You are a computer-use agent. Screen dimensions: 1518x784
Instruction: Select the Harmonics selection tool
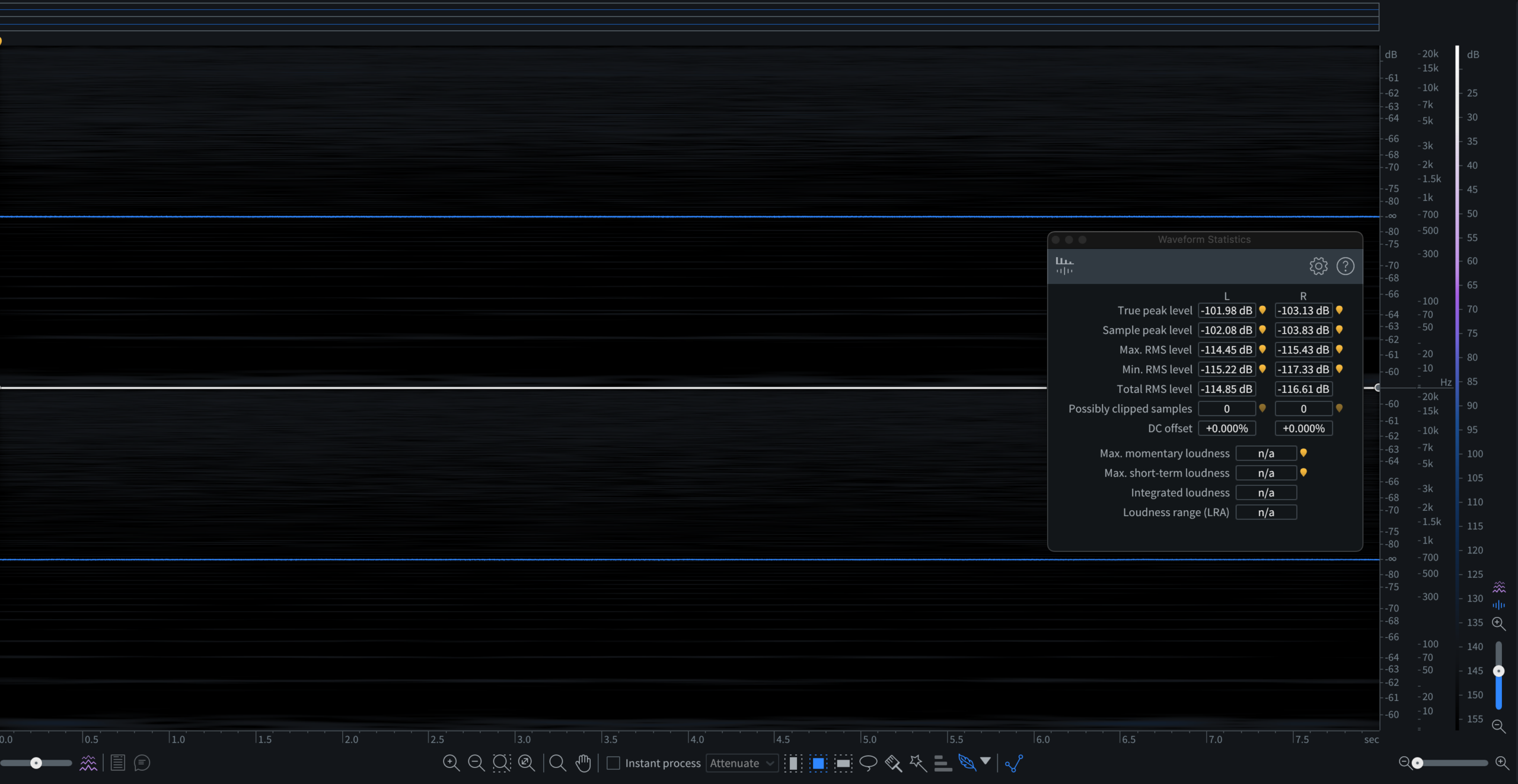pos(942,763)
